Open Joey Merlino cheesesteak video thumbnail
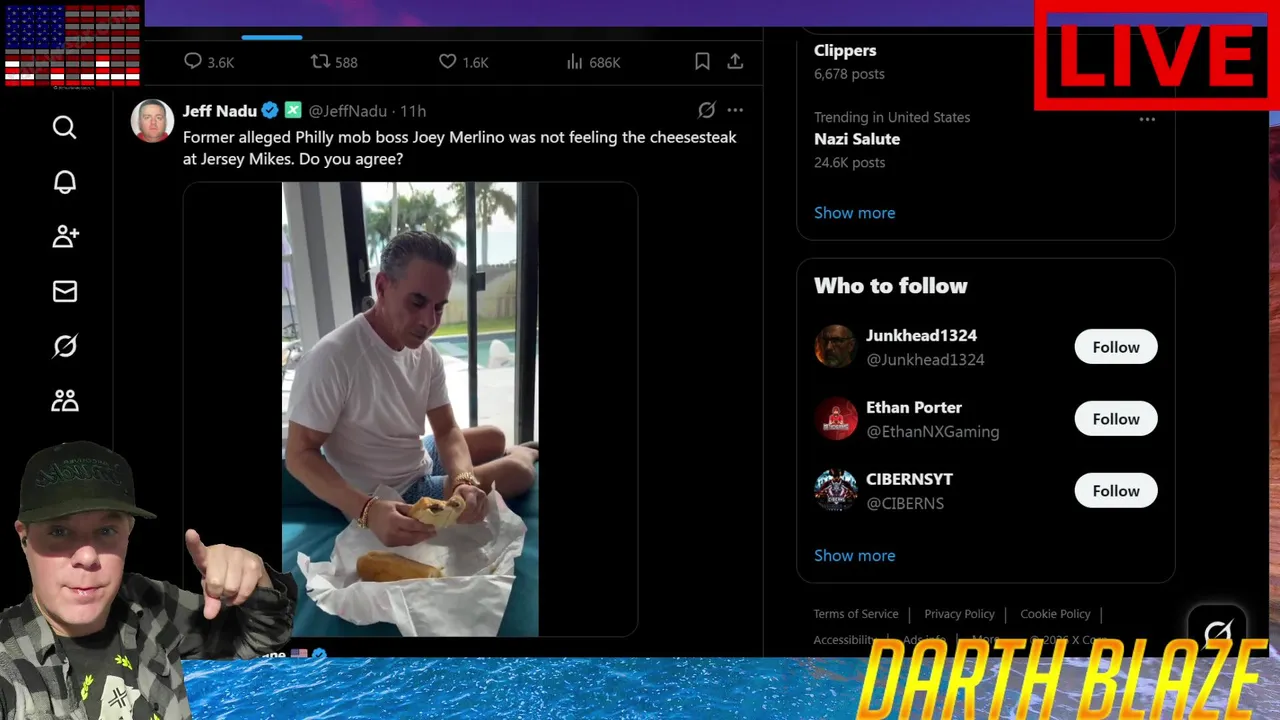Image resolution: width=1280 pixels, height=720 pixels. pyautogui.click(x=410, y=409)
